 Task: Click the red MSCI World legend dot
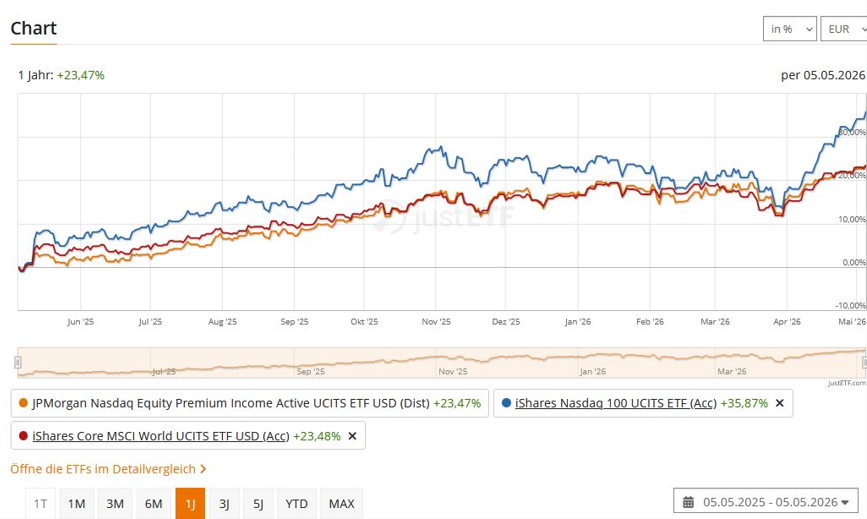[23, 436]
